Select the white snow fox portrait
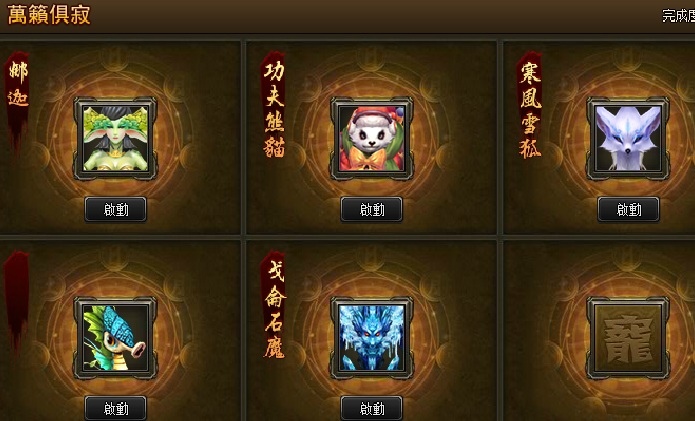The width and height of the screenshot is (695, 421). point(628,138)
